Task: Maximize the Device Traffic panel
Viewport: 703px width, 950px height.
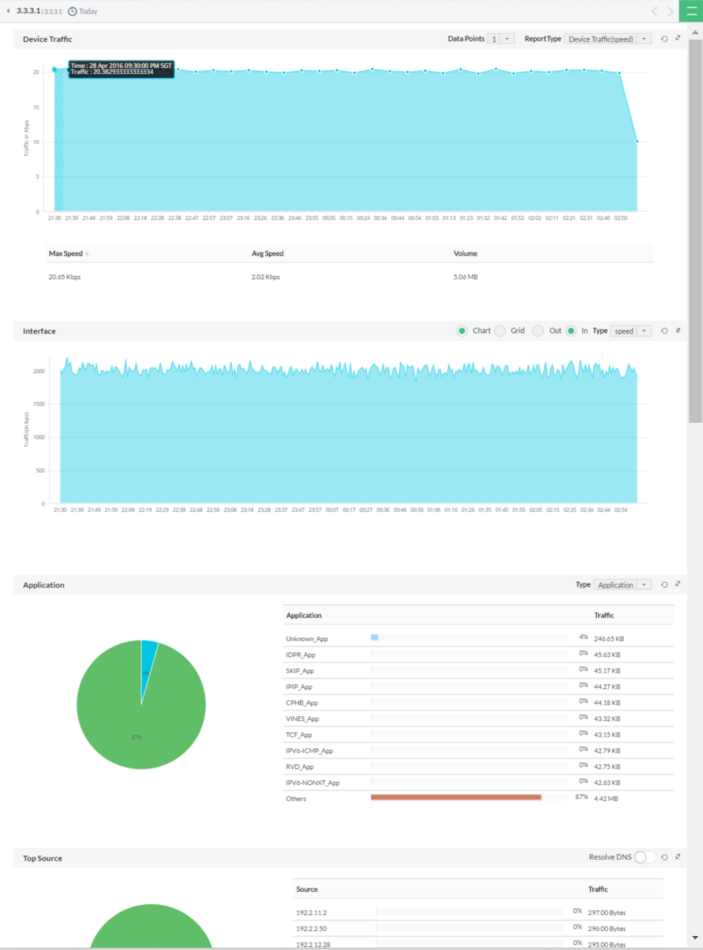Action: (678, 38)
